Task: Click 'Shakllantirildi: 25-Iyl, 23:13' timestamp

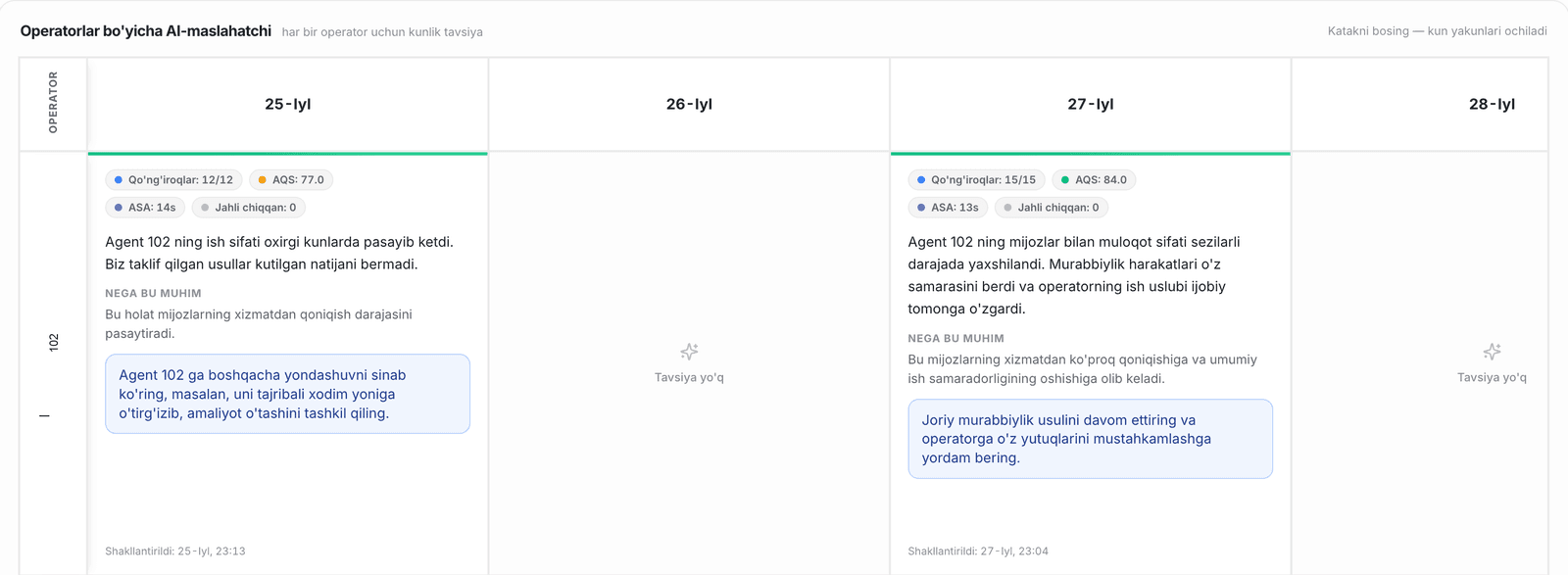Action: click(175, 551)
